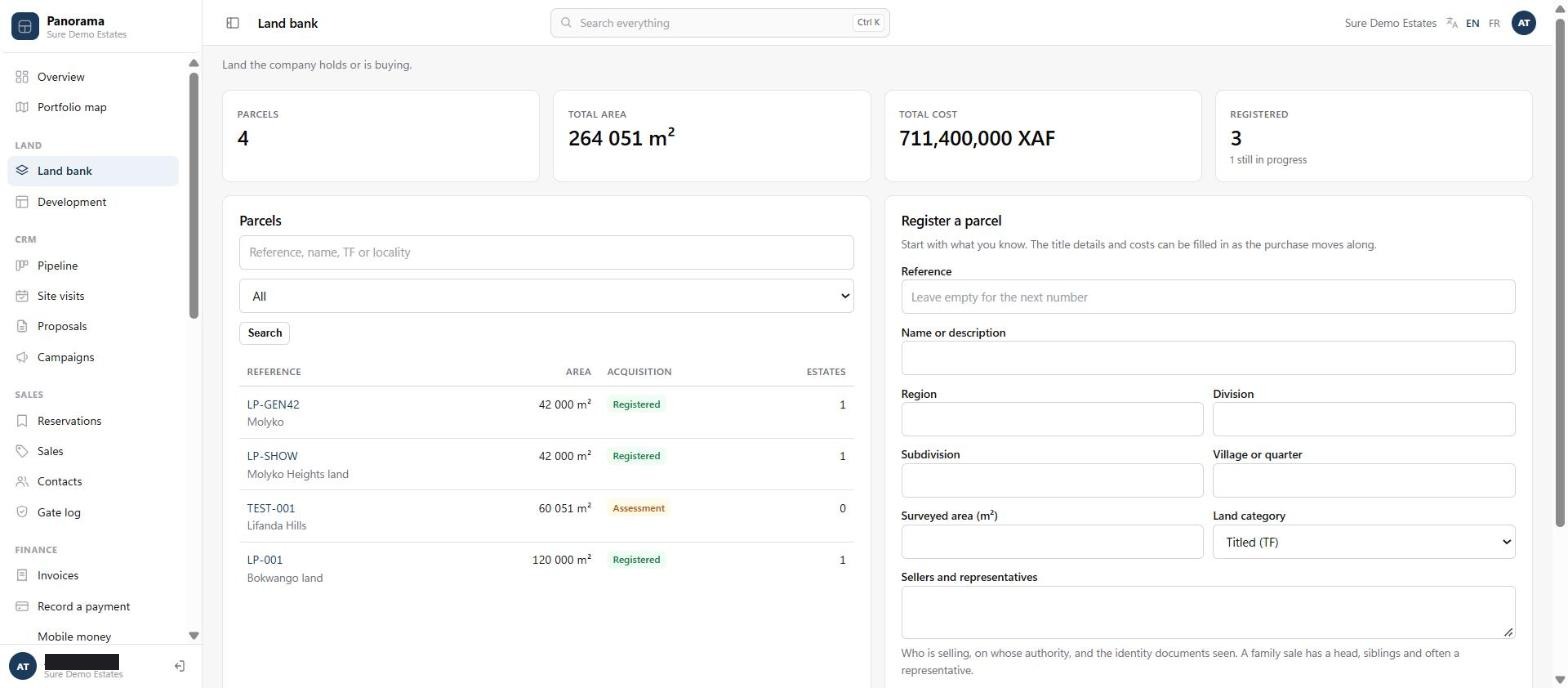Viewport: 1568px width, 688px height.
Task: Click the Portfolio map icon
Action: pyautogui.click(x=22, y=107)
